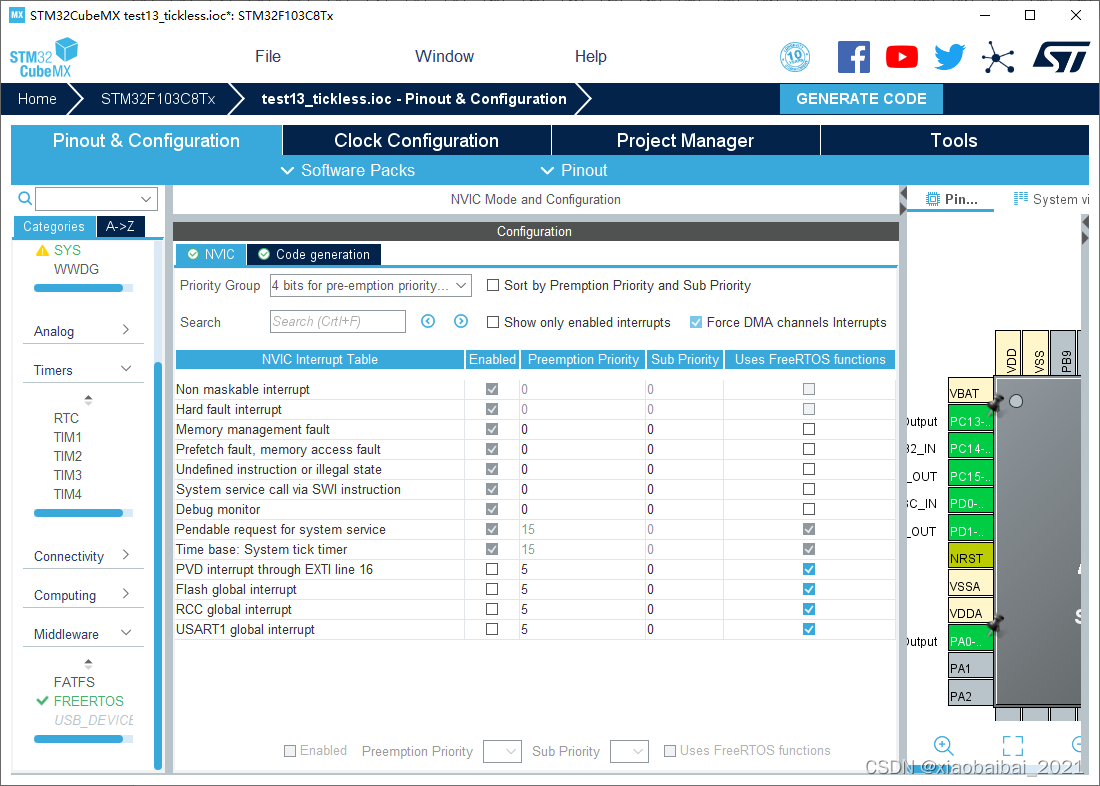
Task: Fit the chip pinout to the view
Action: click(1012, 745)
